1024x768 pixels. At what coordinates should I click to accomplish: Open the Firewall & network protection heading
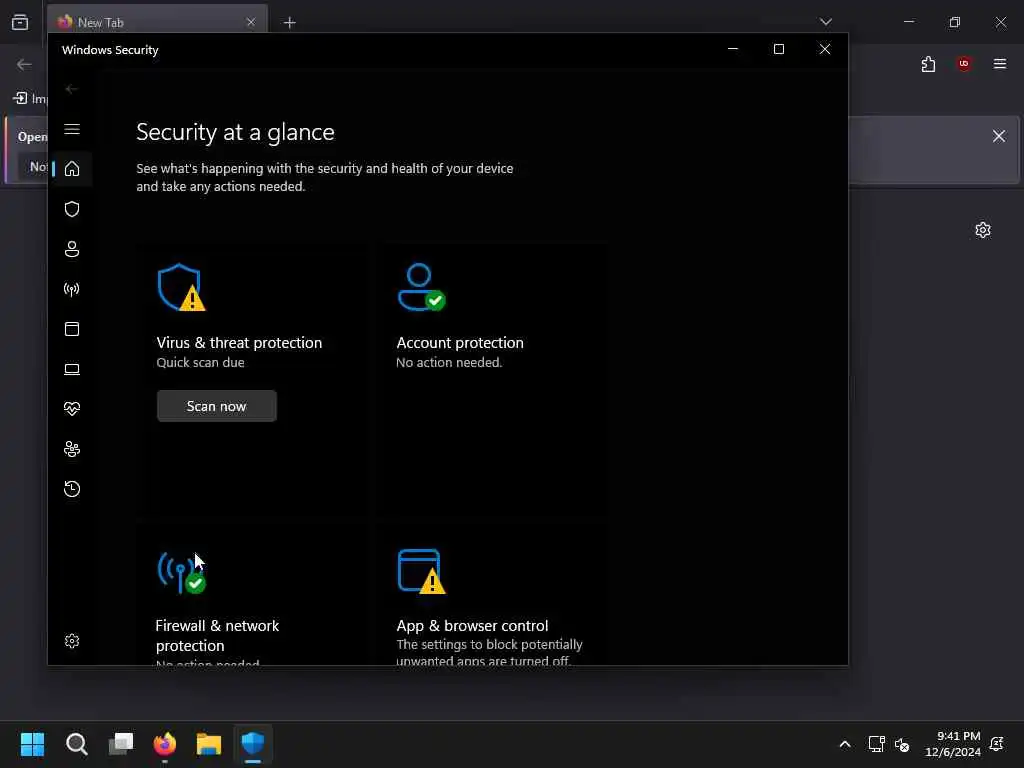coord(217,635)
